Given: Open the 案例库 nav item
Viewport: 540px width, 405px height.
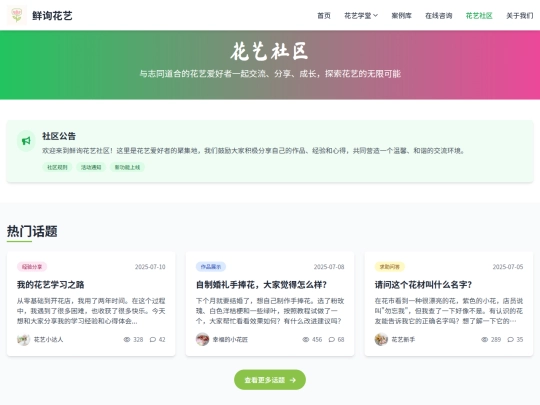Looking at the screenshot, I should pos(402,15).
